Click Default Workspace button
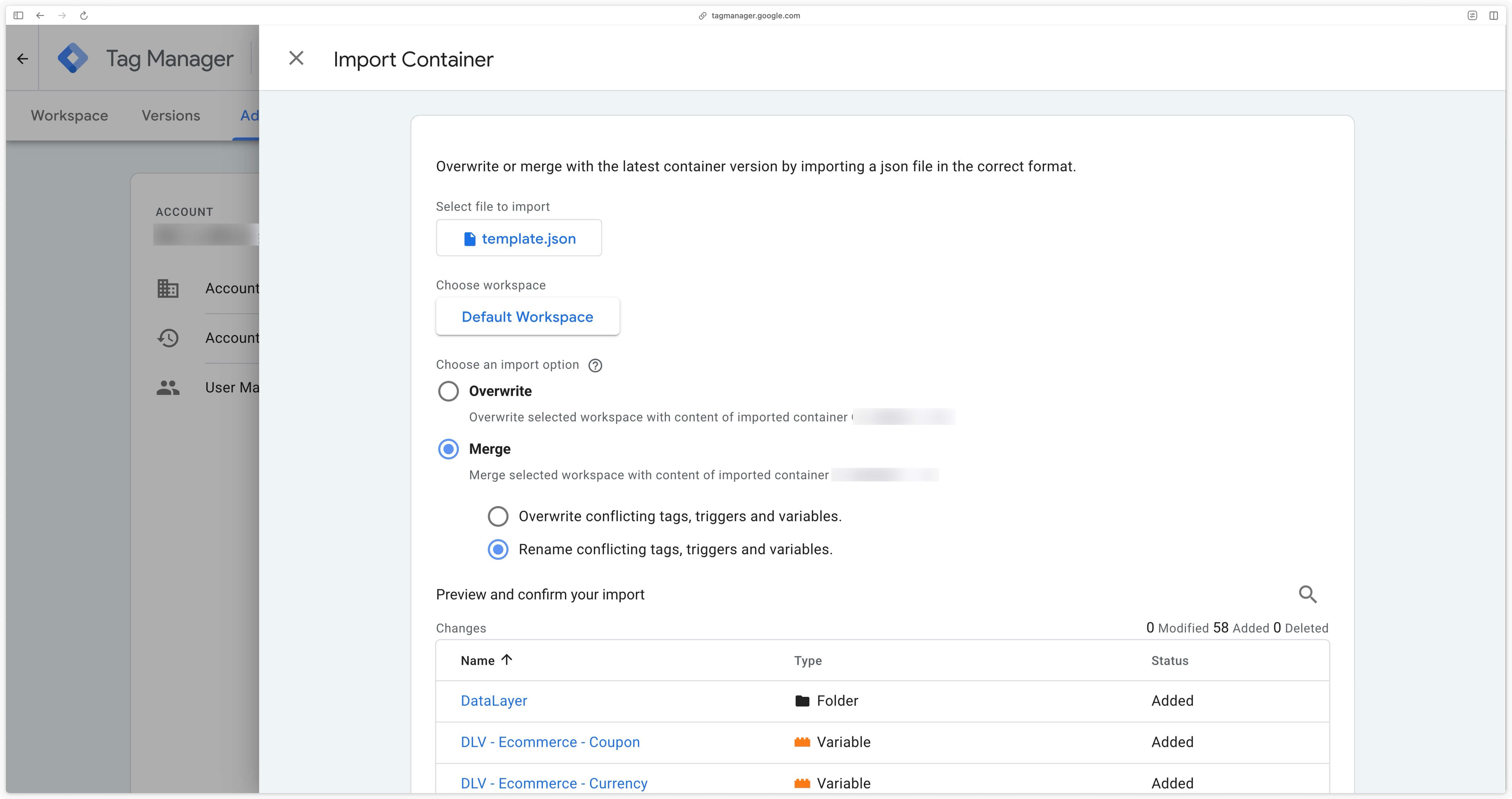 click(528, 317)
